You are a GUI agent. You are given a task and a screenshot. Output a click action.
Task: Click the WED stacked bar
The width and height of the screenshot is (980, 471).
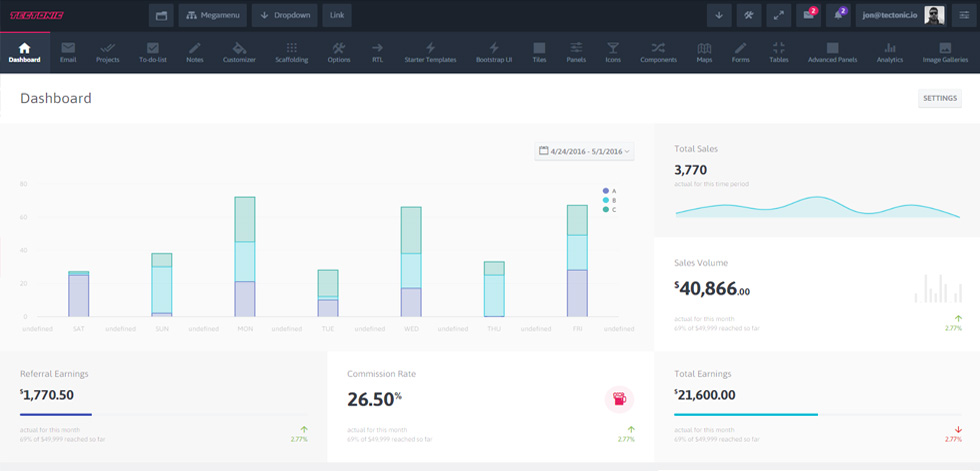411,262
